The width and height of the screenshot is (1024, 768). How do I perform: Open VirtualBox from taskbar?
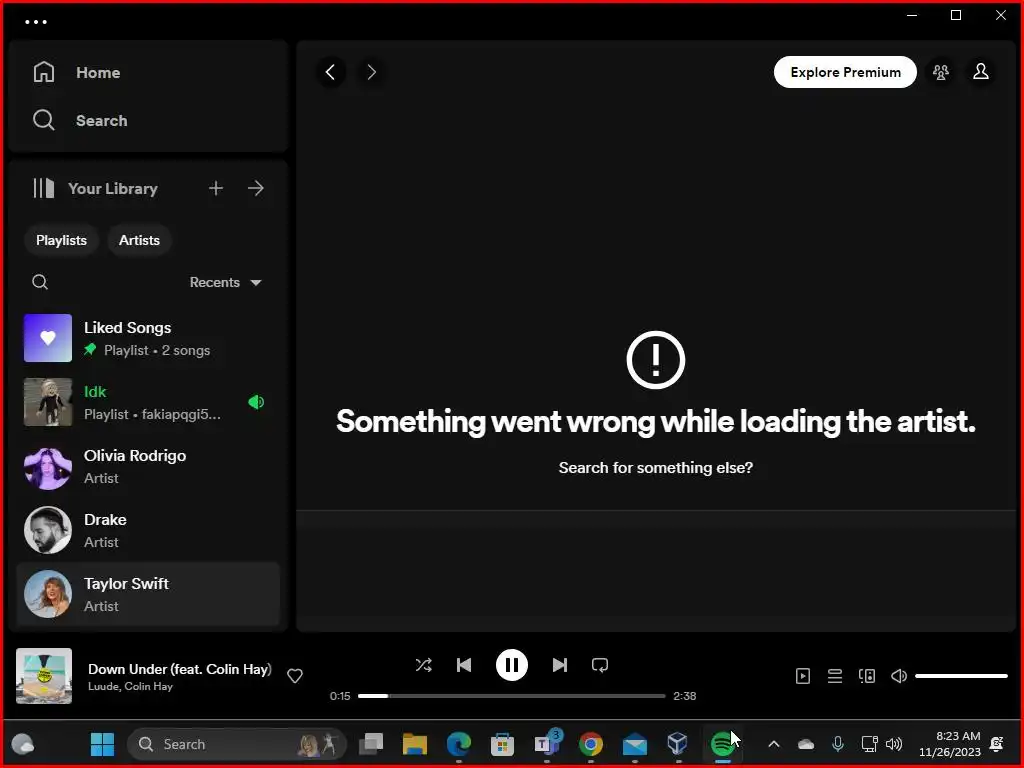tap(678, 744)
